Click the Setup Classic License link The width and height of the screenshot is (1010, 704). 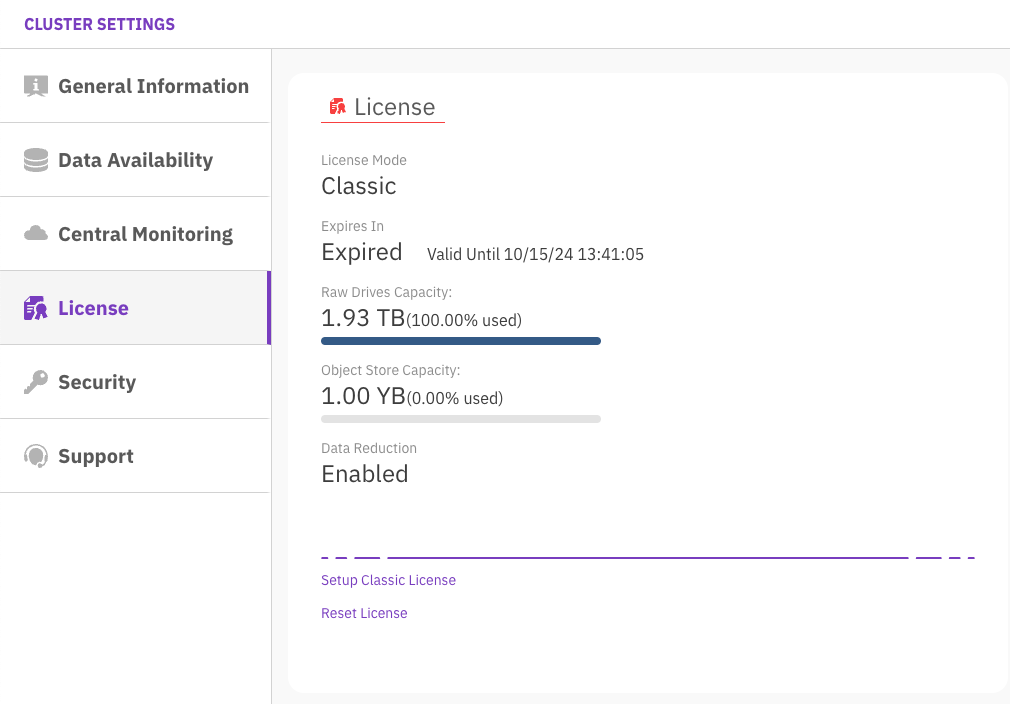click(x=388, y=580)
